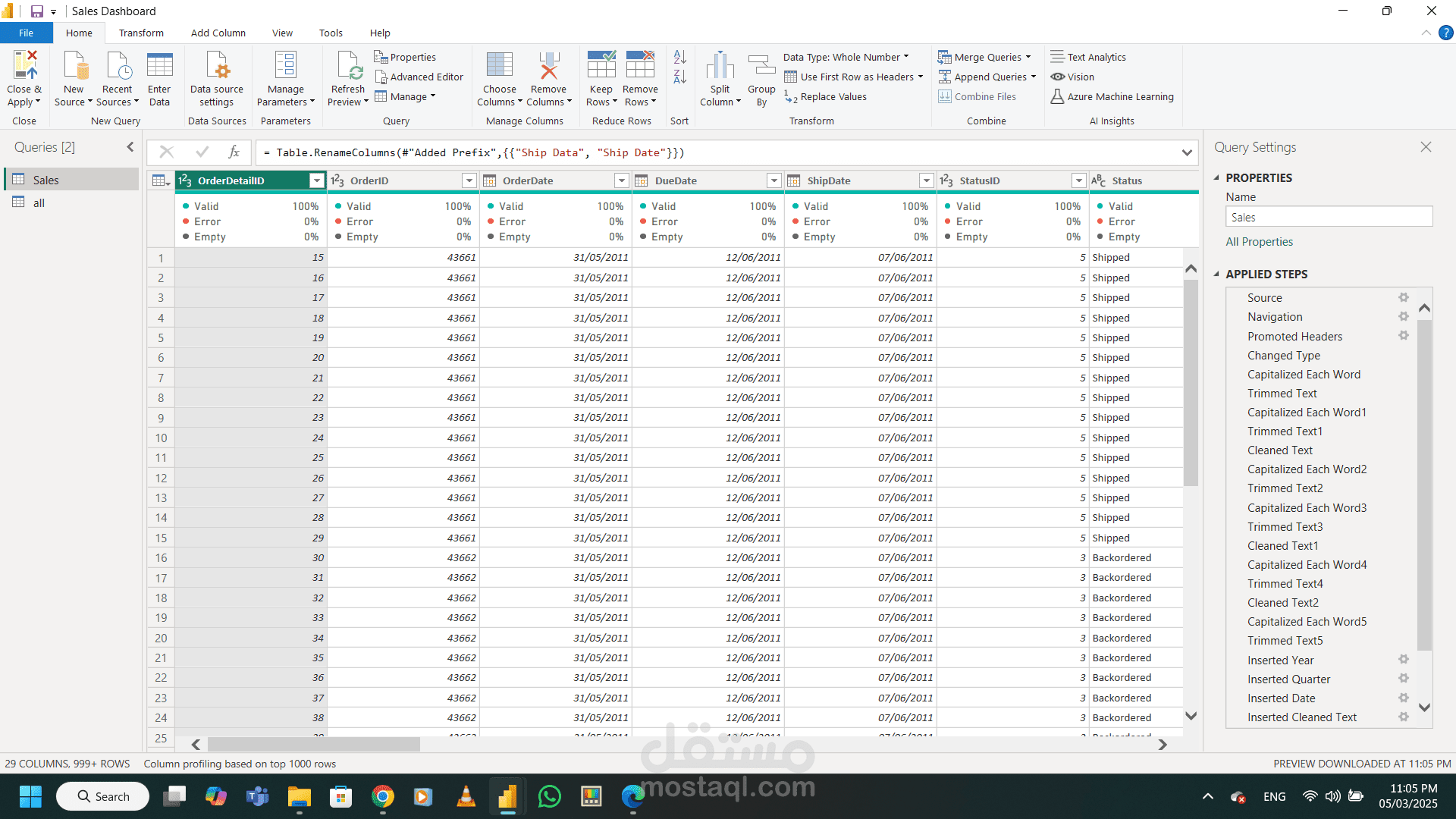The height and width of the screenshot is (819, 1456).
Task: Open the Data Type: Whole Number dropdown
Action: click(846, 57)
